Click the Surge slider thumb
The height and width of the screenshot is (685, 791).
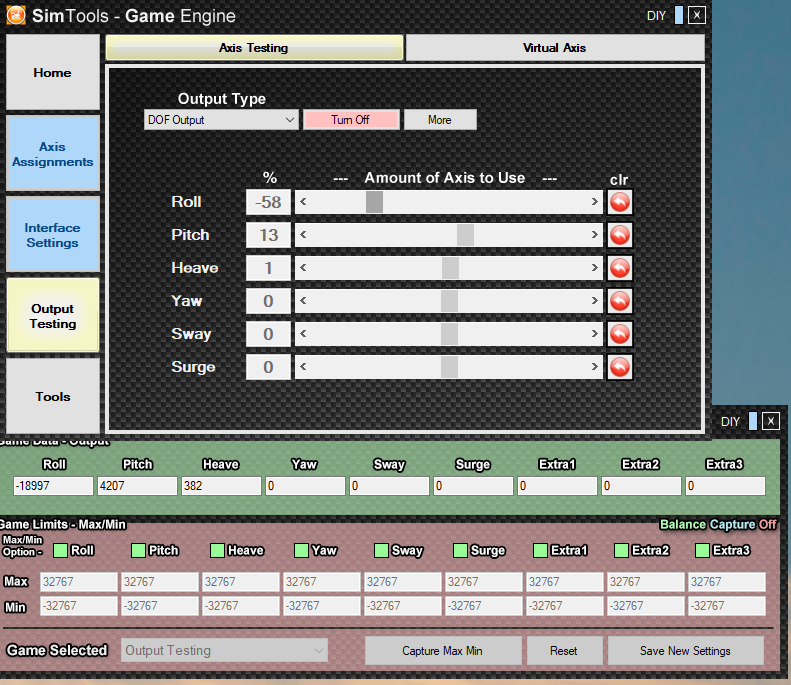[x=449, y=367]
